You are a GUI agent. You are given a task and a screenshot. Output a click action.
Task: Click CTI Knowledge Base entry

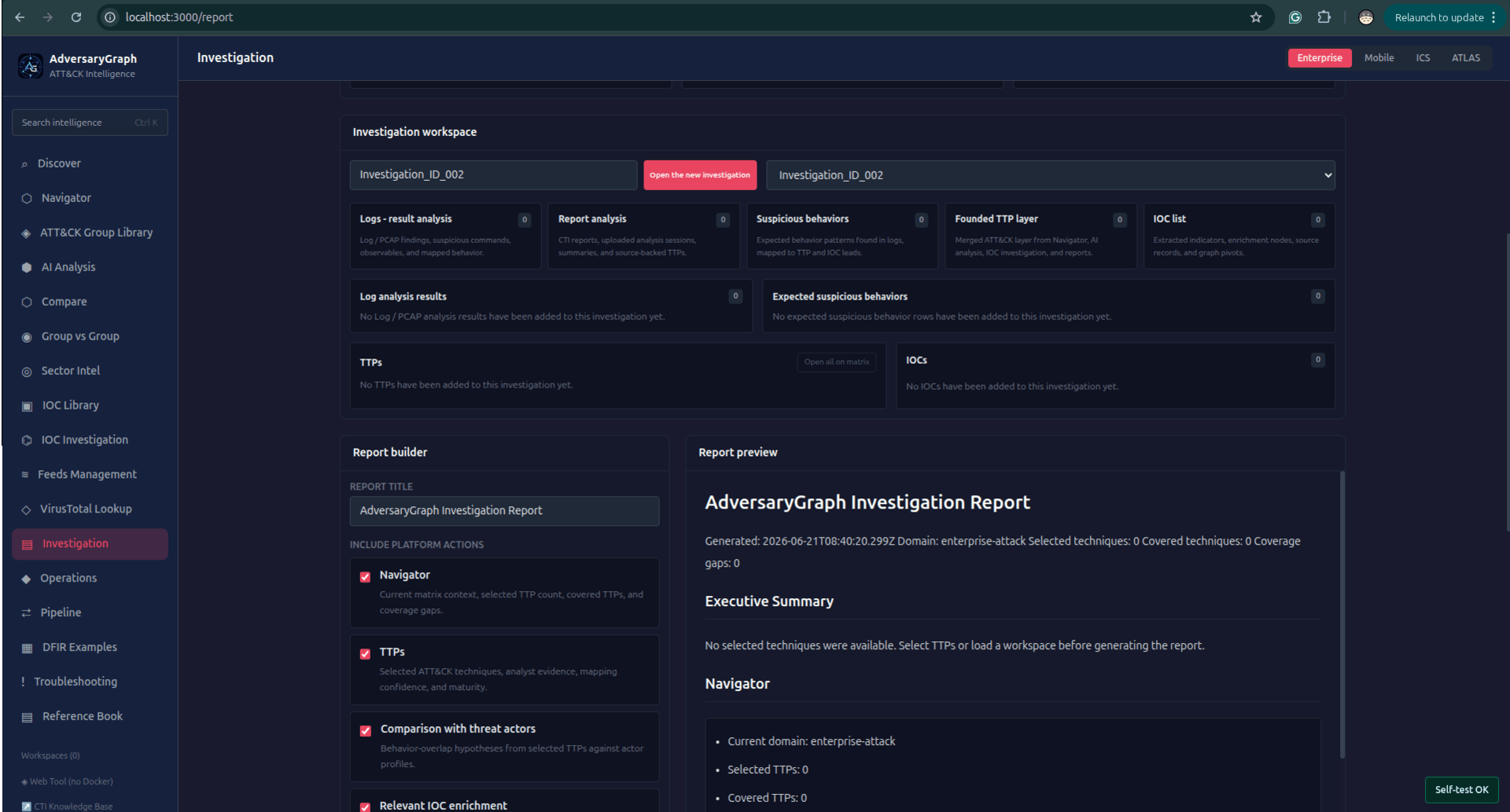click(x=68, y=806)
